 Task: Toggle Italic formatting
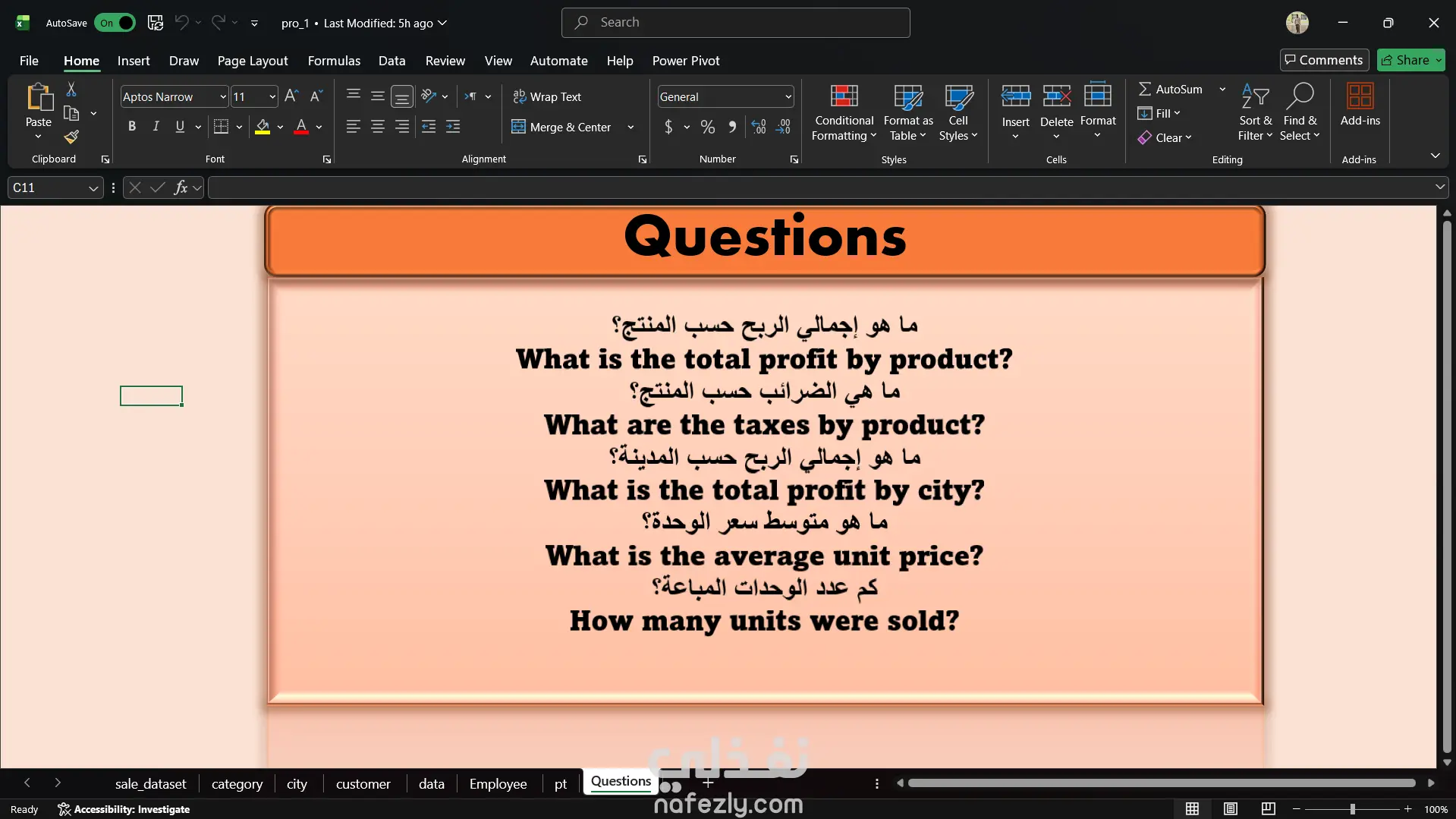click(x=156, y=127)
